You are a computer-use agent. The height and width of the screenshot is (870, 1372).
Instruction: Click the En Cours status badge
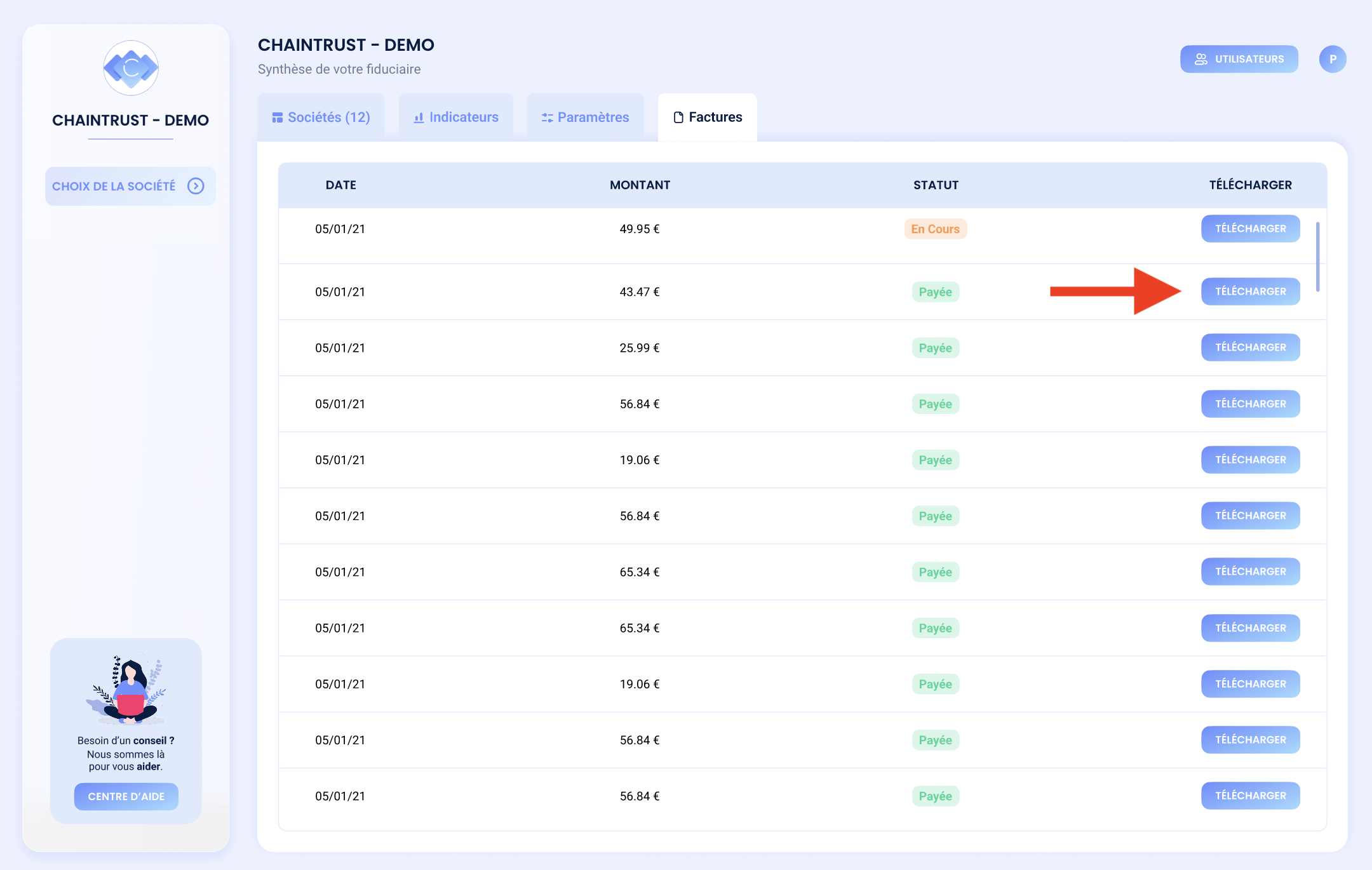coord(936,229)
